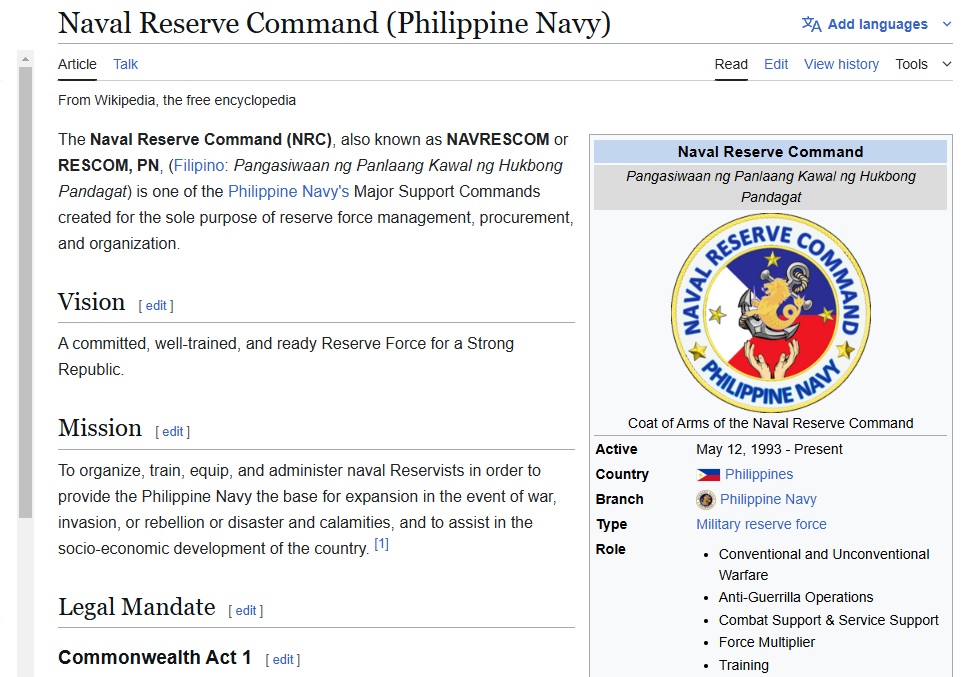Click the 'Active' infobox label
This screenshot has width=967, height=677.
(616, 449)
